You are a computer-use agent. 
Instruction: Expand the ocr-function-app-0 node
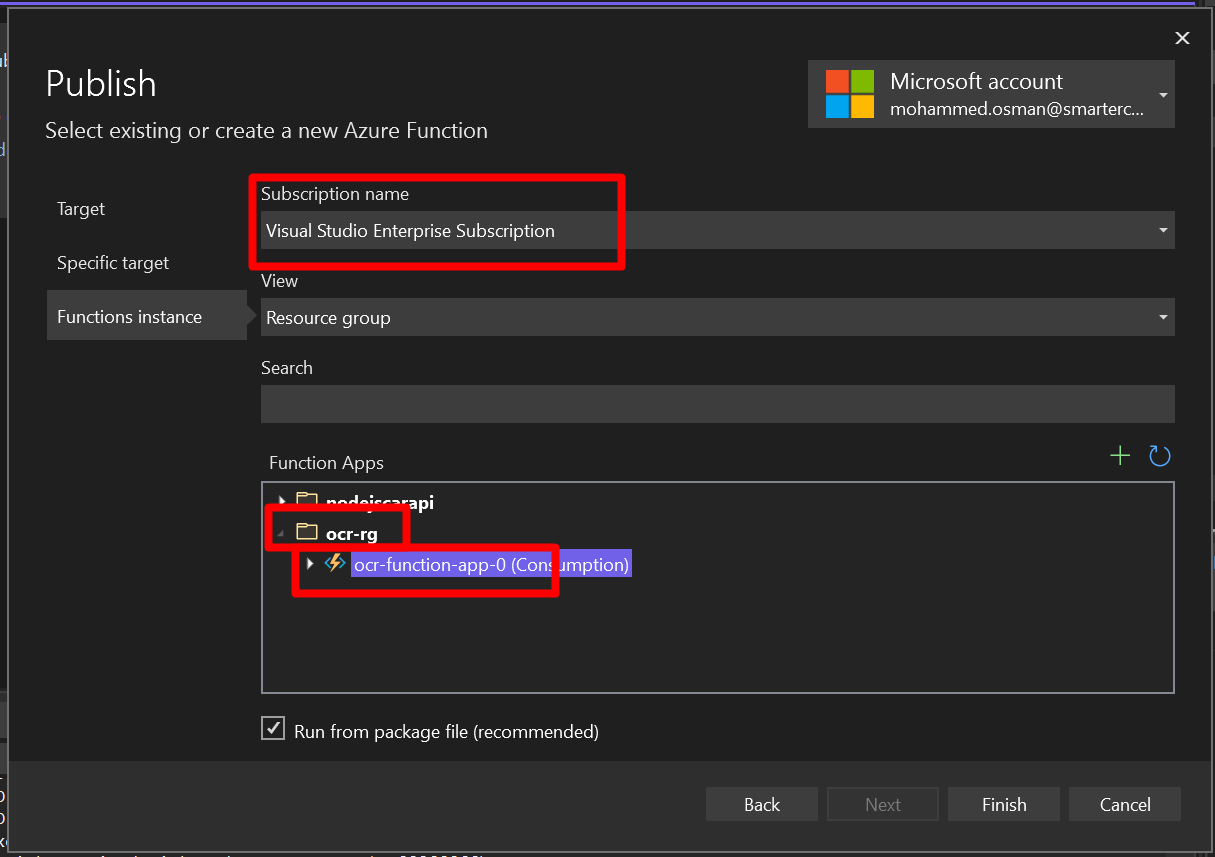pyautogui.click(x=310, y=565)
